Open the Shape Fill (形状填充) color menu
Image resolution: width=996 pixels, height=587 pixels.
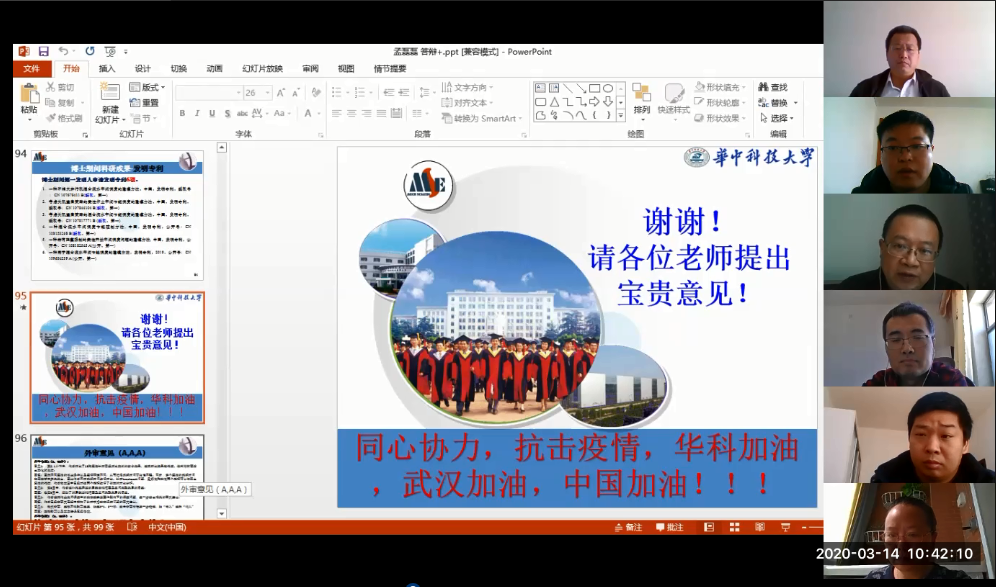tap(718, 87)
